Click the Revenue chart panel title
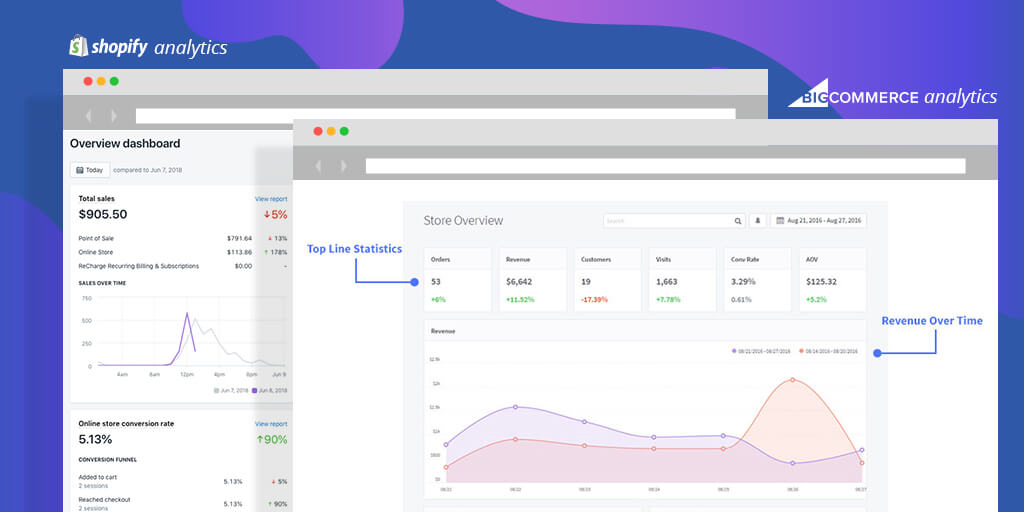Viewport: 1024px width, 512px height. pos(443,331)
